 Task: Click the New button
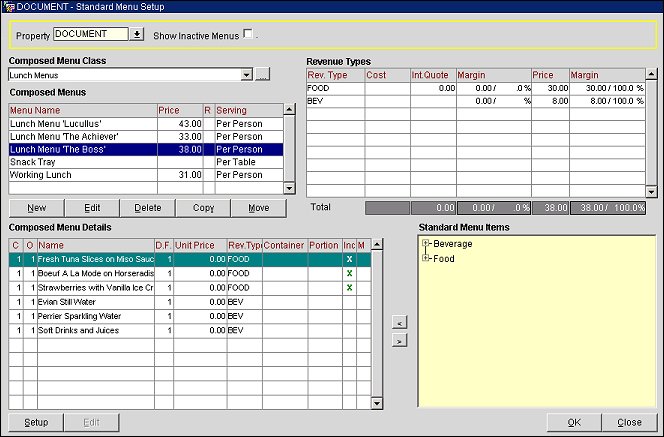pyautogui.click(x=36, y=208)
